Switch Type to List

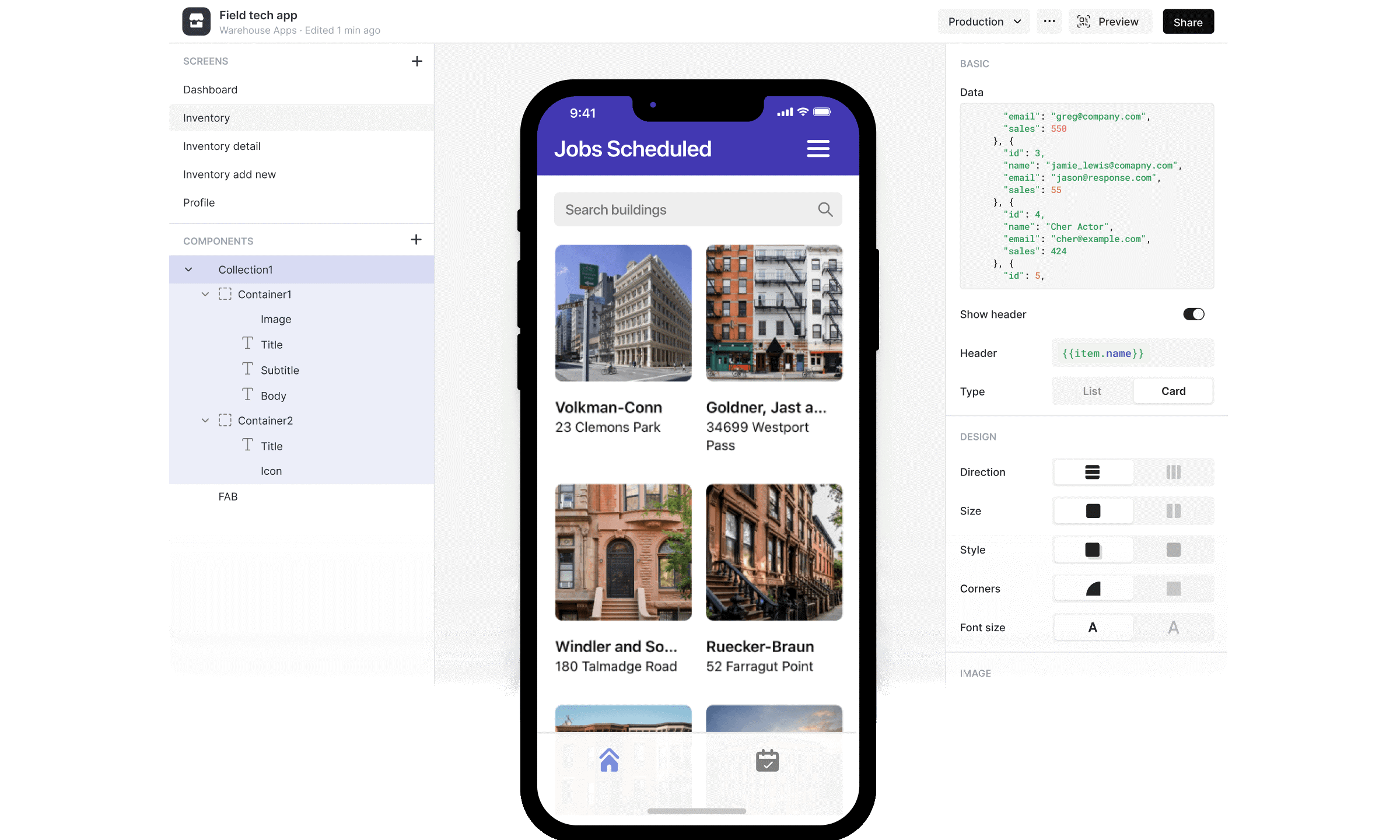point(1092,391)
